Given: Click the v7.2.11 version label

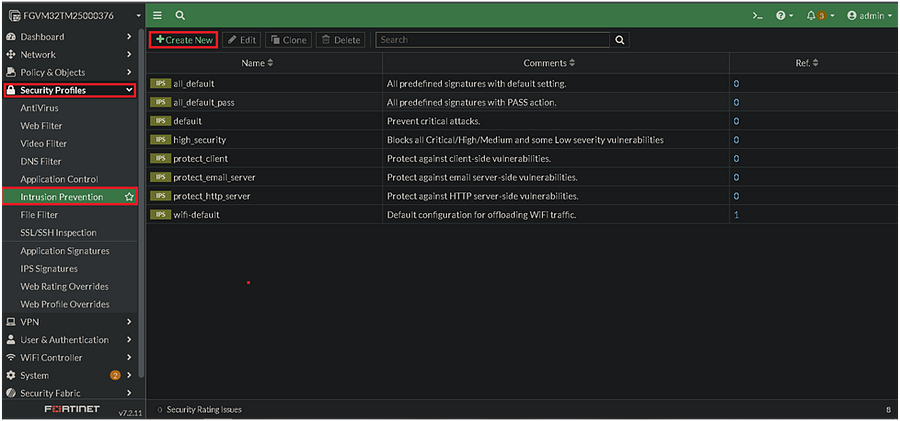Looking at the screenshot, I should pos(130,412).
